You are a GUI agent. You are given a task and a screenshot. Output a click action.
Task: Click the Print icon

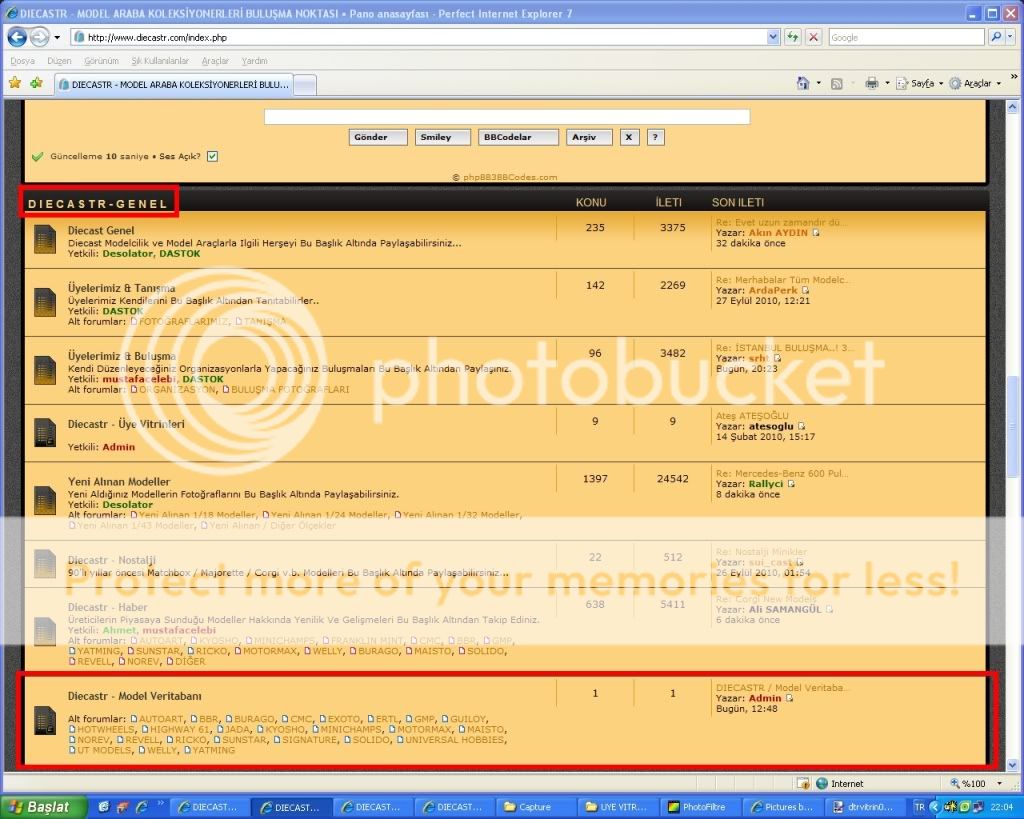tap(871, 83)
